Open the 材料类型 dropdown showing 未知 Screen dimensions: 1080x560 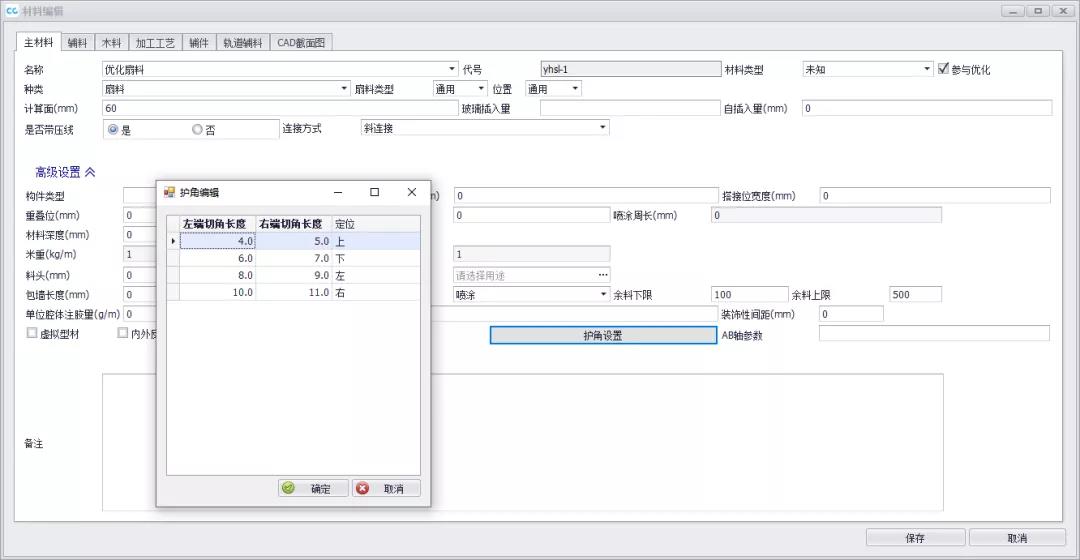tap(926, 70)
